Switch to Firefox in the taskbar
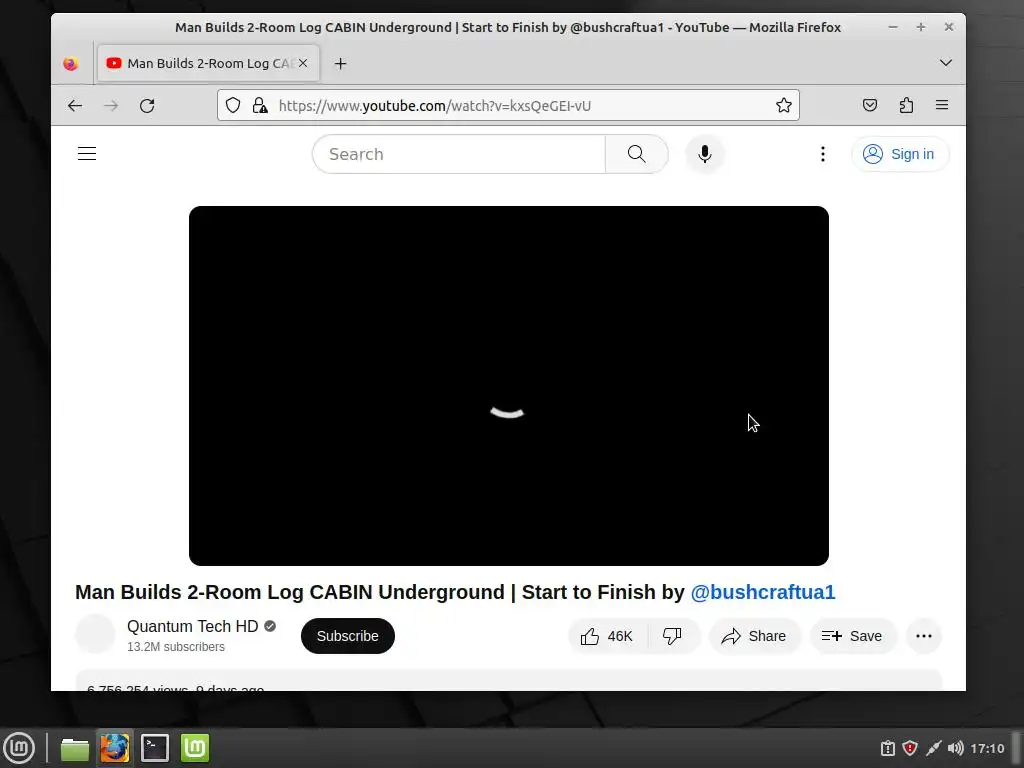1024x768 pixels. click(x=115, y=748)
